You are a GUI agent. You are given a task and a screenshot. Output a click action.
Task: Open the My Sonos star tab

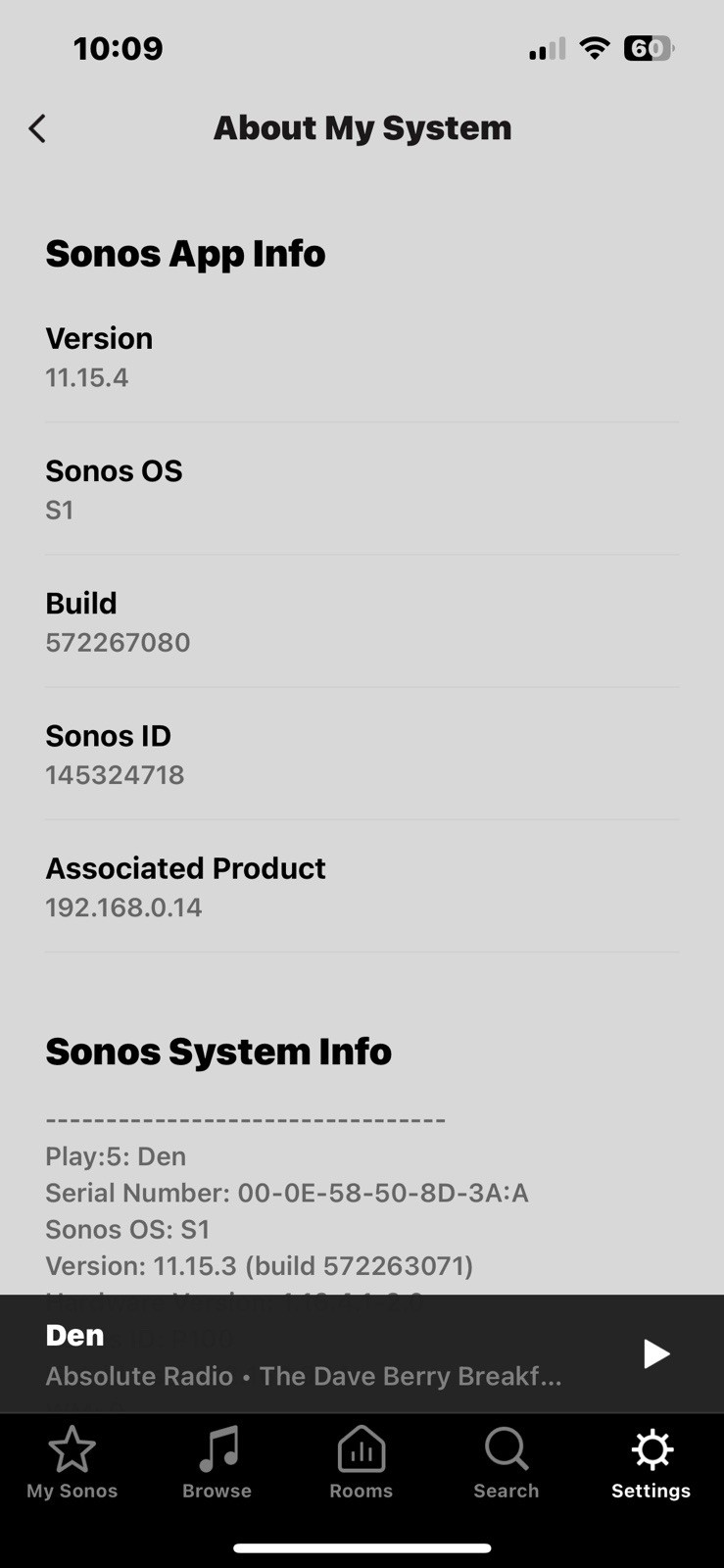[x=72, y=1463]
